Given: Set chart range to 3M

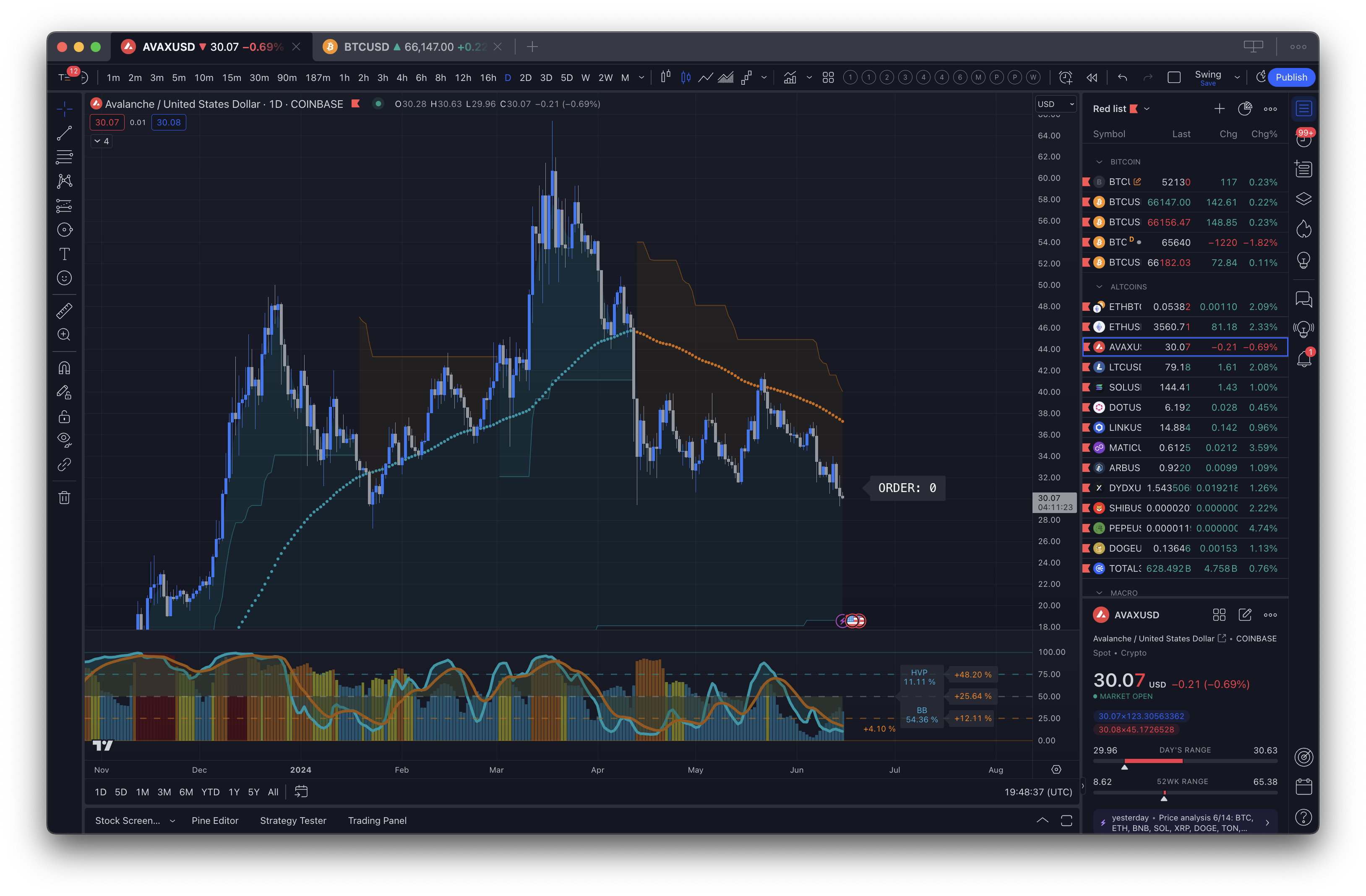Looking at the screenshot, I should click(164, 792).
